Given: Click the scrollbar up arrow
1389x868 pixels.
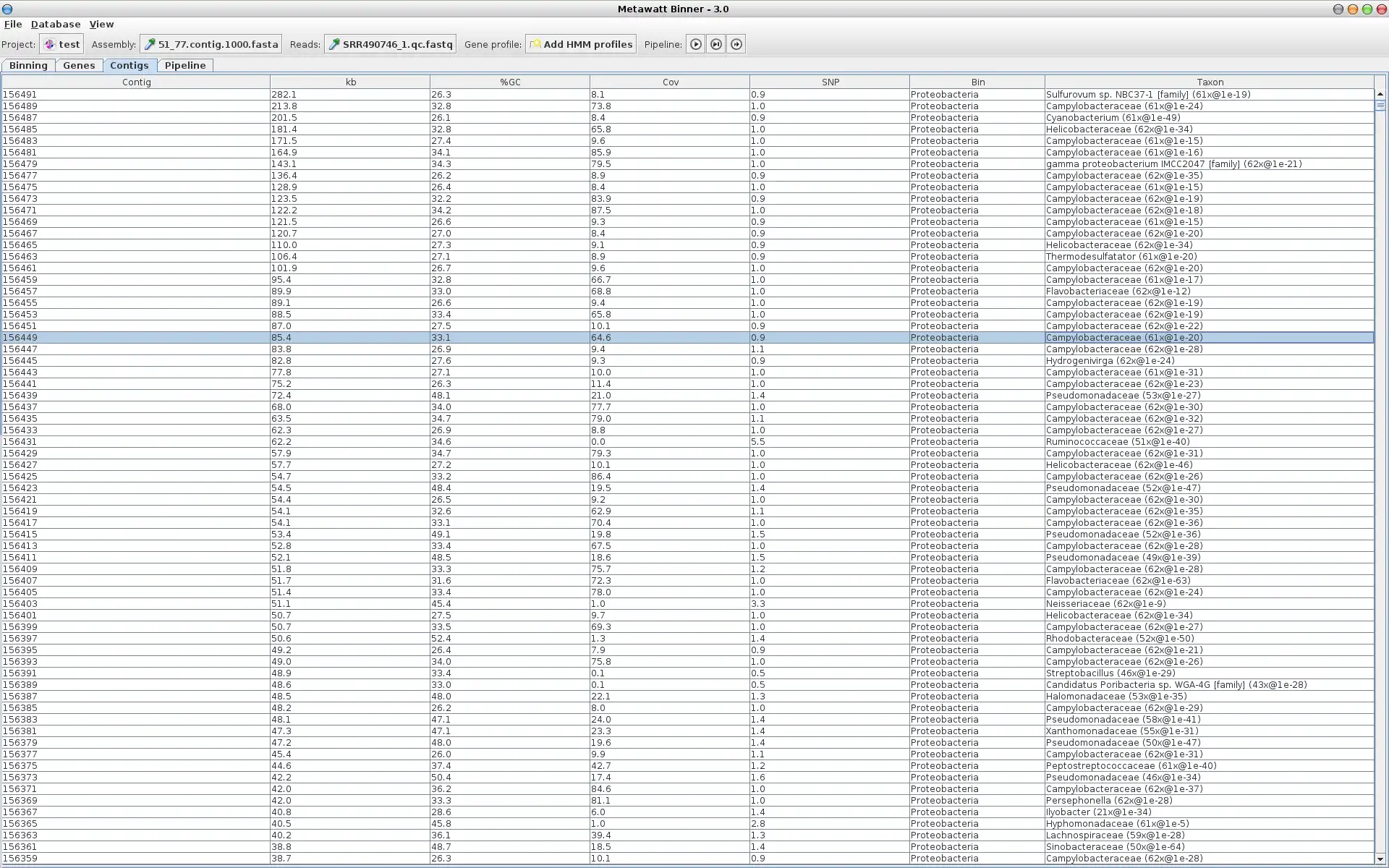Looking at the screenshot, I should (x=1380, y=94).
